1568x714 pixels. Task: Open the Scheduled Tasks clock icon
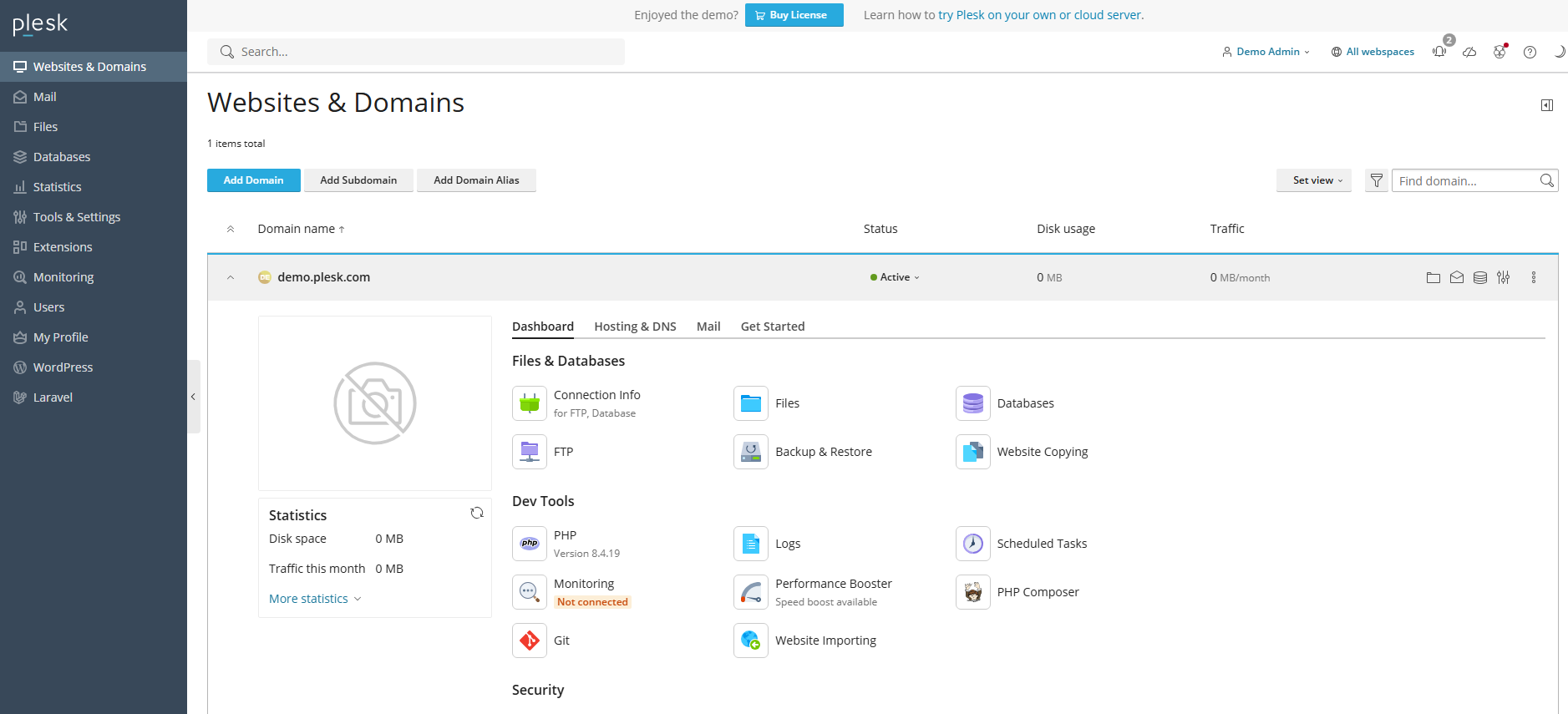pos(973,544)
